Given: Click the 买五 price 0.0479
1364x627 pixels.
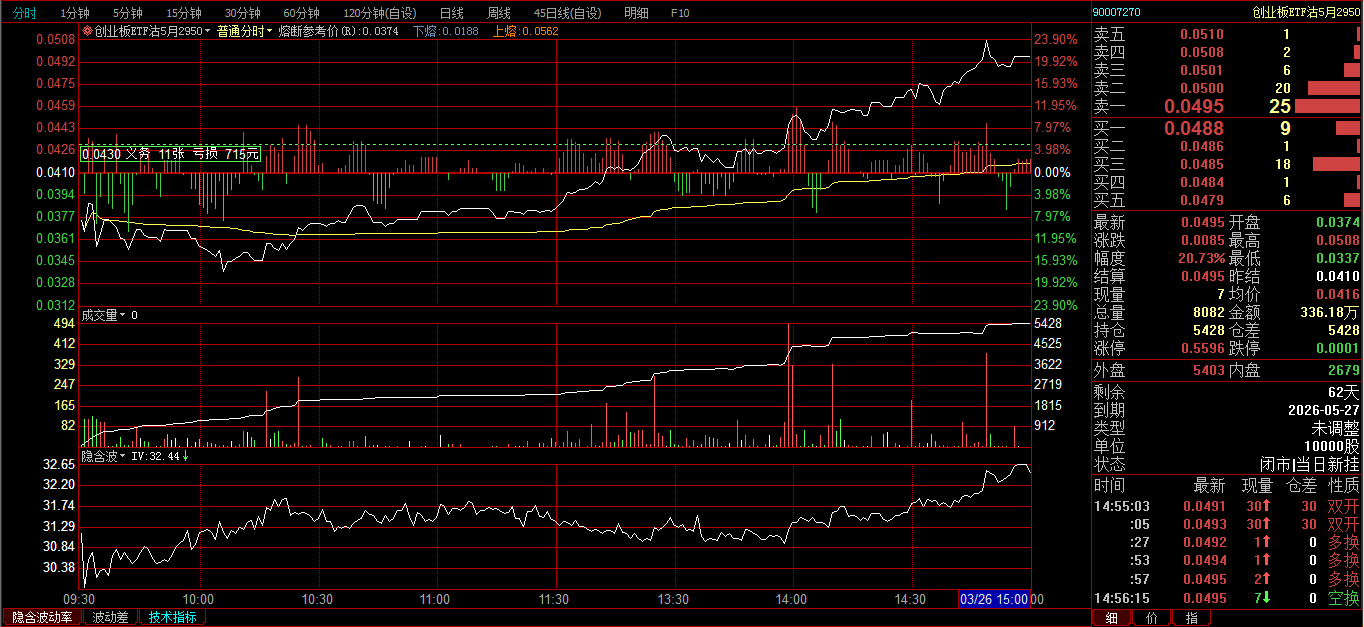Looking at the screenshot, I should click(1201, 200).
